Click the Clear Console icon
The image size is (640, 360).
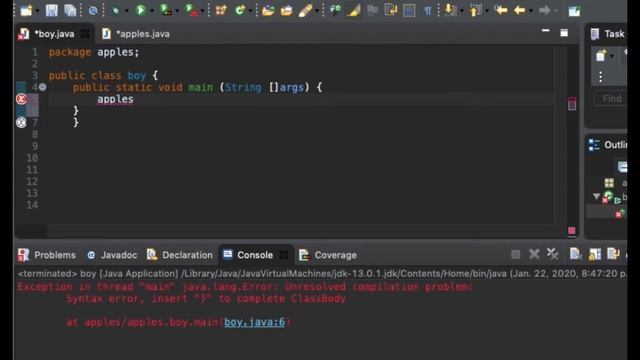tap(576, 254)
